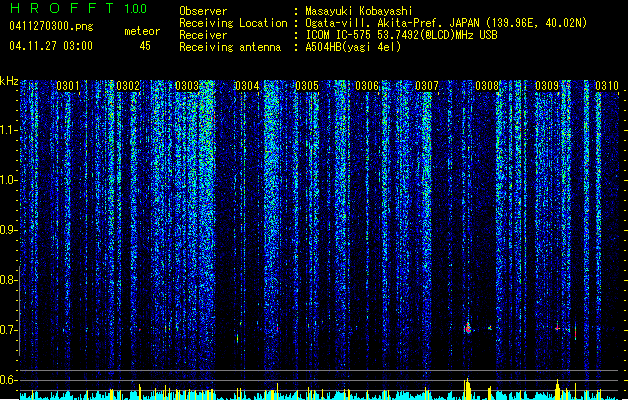Click the Receiver label
Image resolution: width=629 pixels, height=400 pixels.
pyautogui.click(x=203, y=35)
